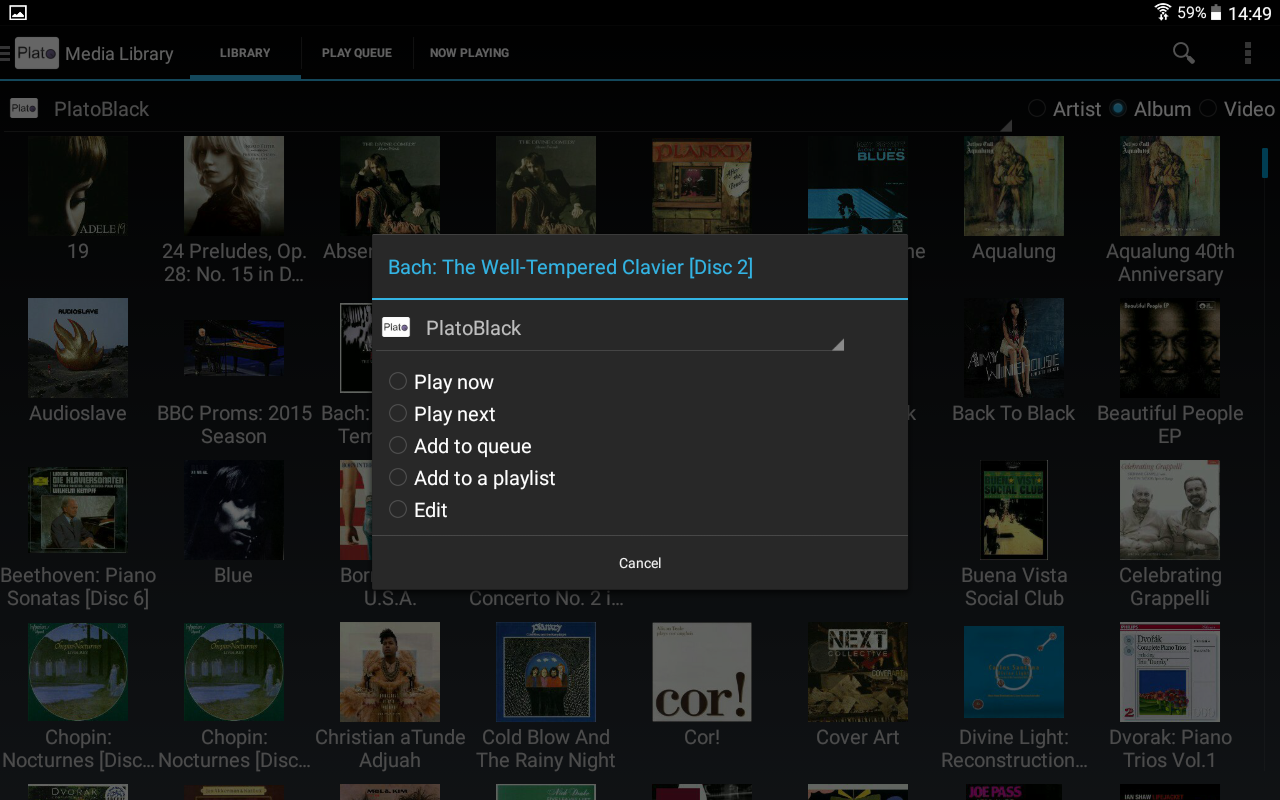Cancel the Well-Tempered Clavier dialog

640,562
